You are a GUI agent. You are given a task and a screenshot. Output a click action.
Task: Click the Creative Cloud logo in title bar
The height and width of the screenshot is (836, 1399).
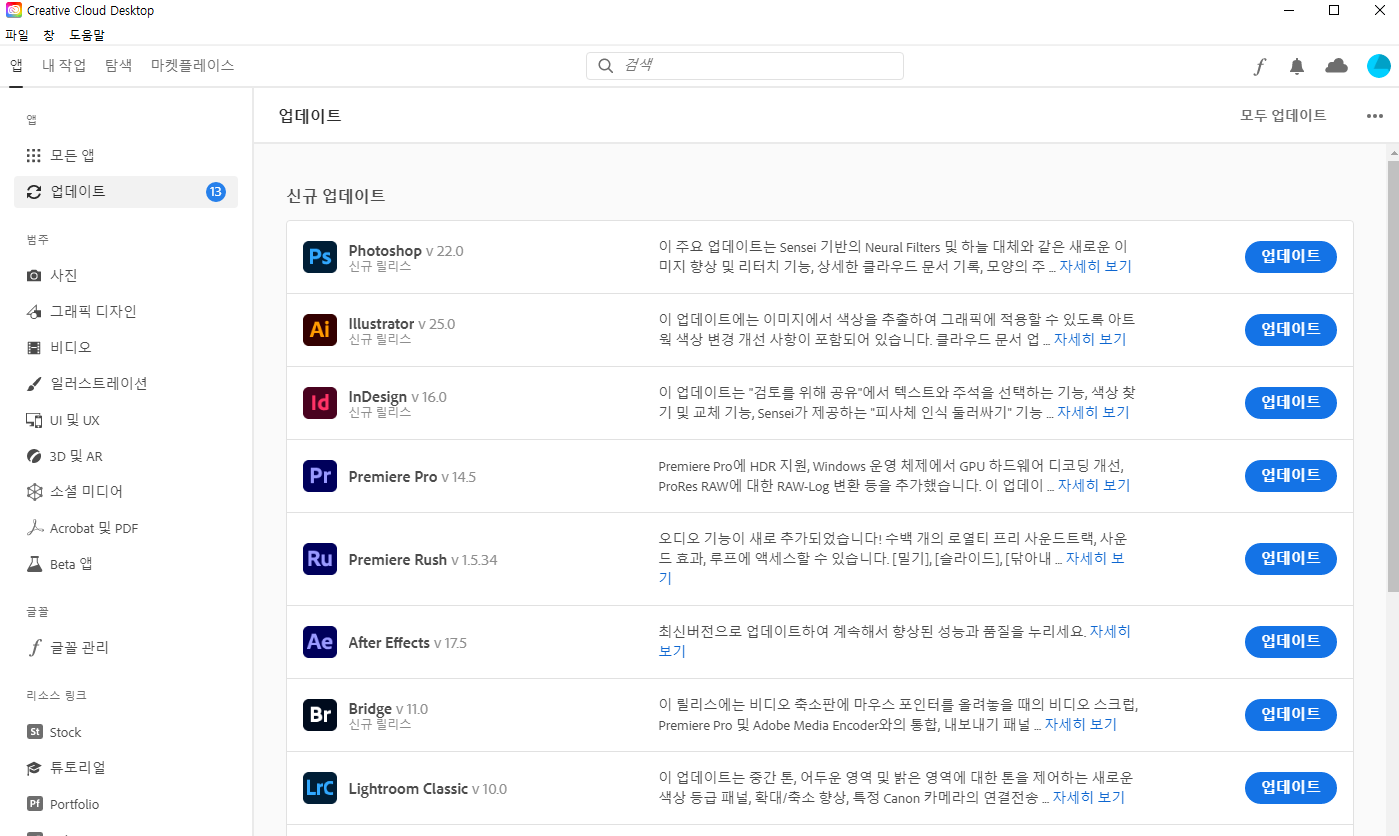coord(13,10)
